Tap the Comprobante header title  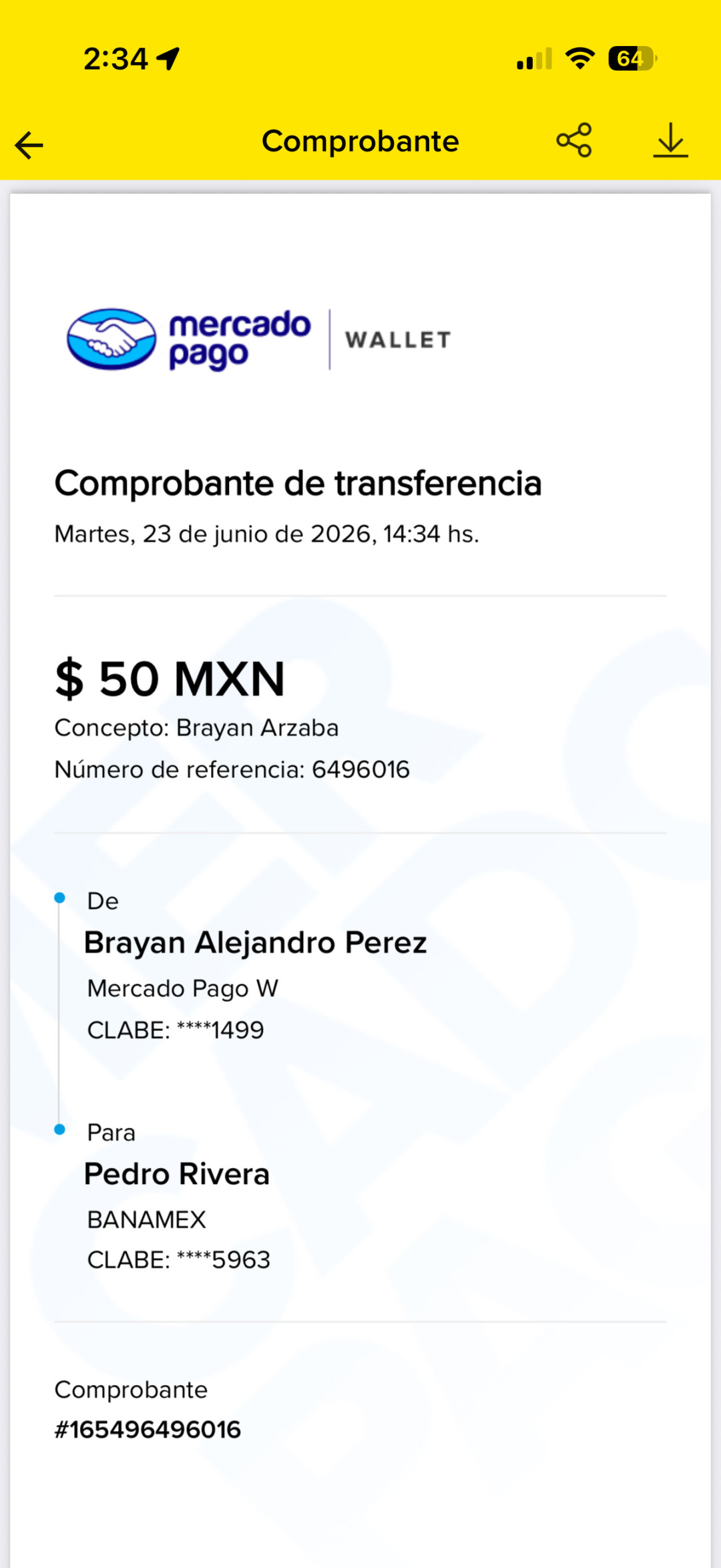click(360, 142)
